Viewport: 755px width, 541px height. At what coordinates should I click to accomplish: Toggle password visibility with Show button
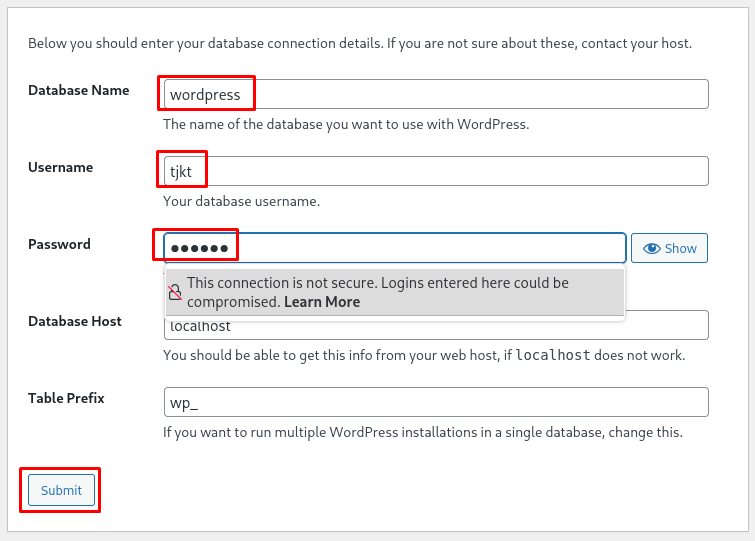669,248
